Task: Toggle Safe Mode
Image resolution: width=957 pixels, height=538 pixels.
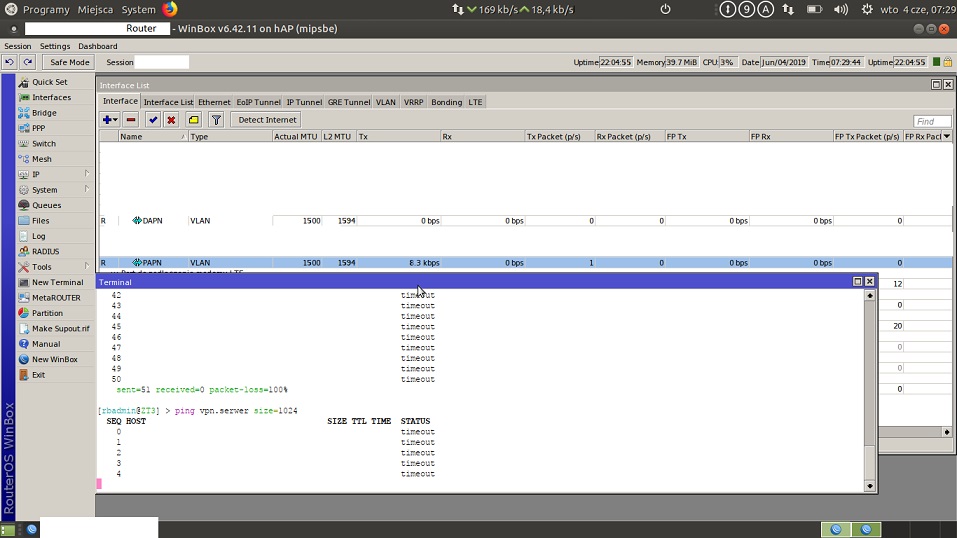Action: click(70, 62)
